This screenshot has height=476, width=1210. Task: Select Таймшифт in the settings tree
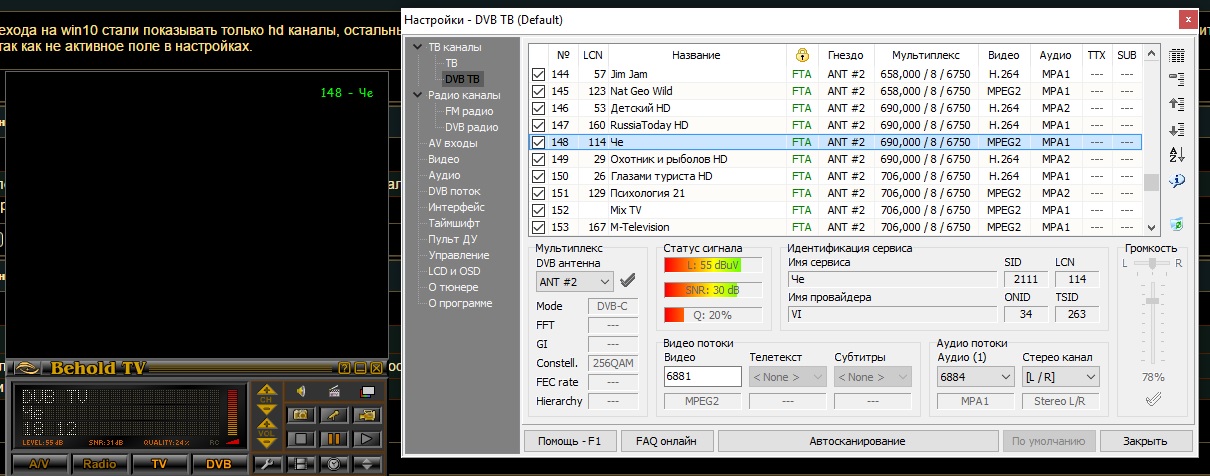click(x=454, y=223)
